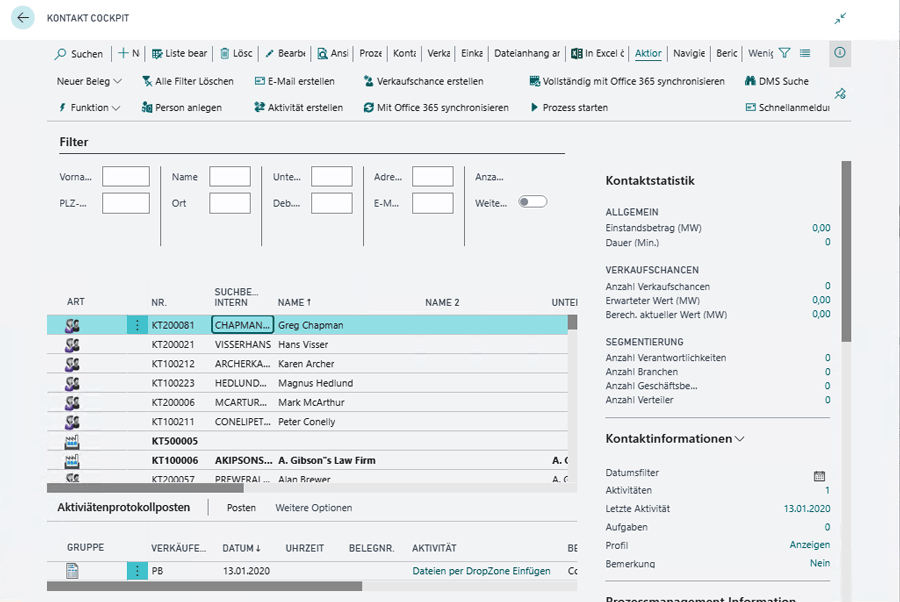This screenshot has height=602, width=900.
Task: Focus the PLZ filter field
Action: (126, 203)
